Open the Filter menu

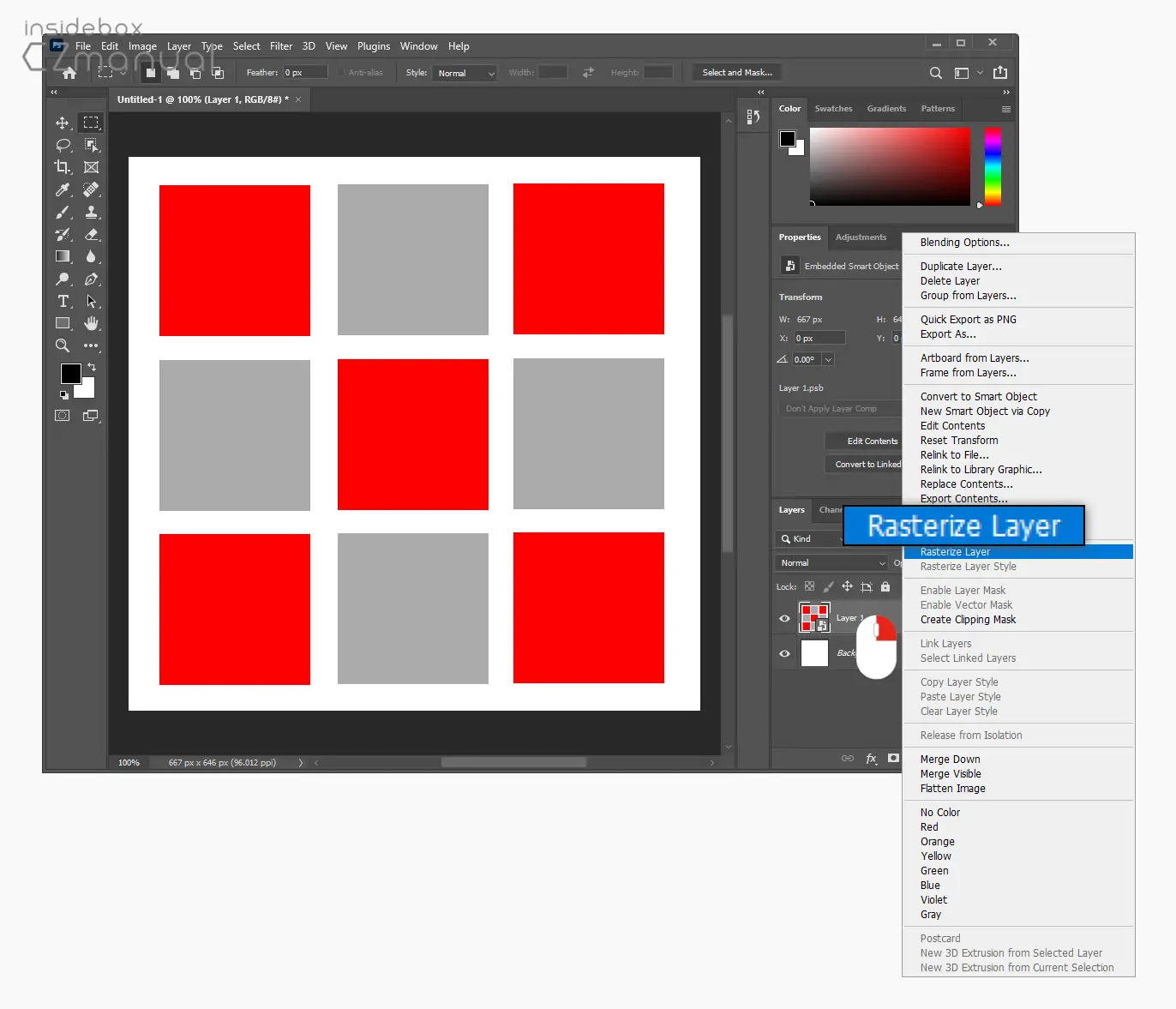click(281, 46)
